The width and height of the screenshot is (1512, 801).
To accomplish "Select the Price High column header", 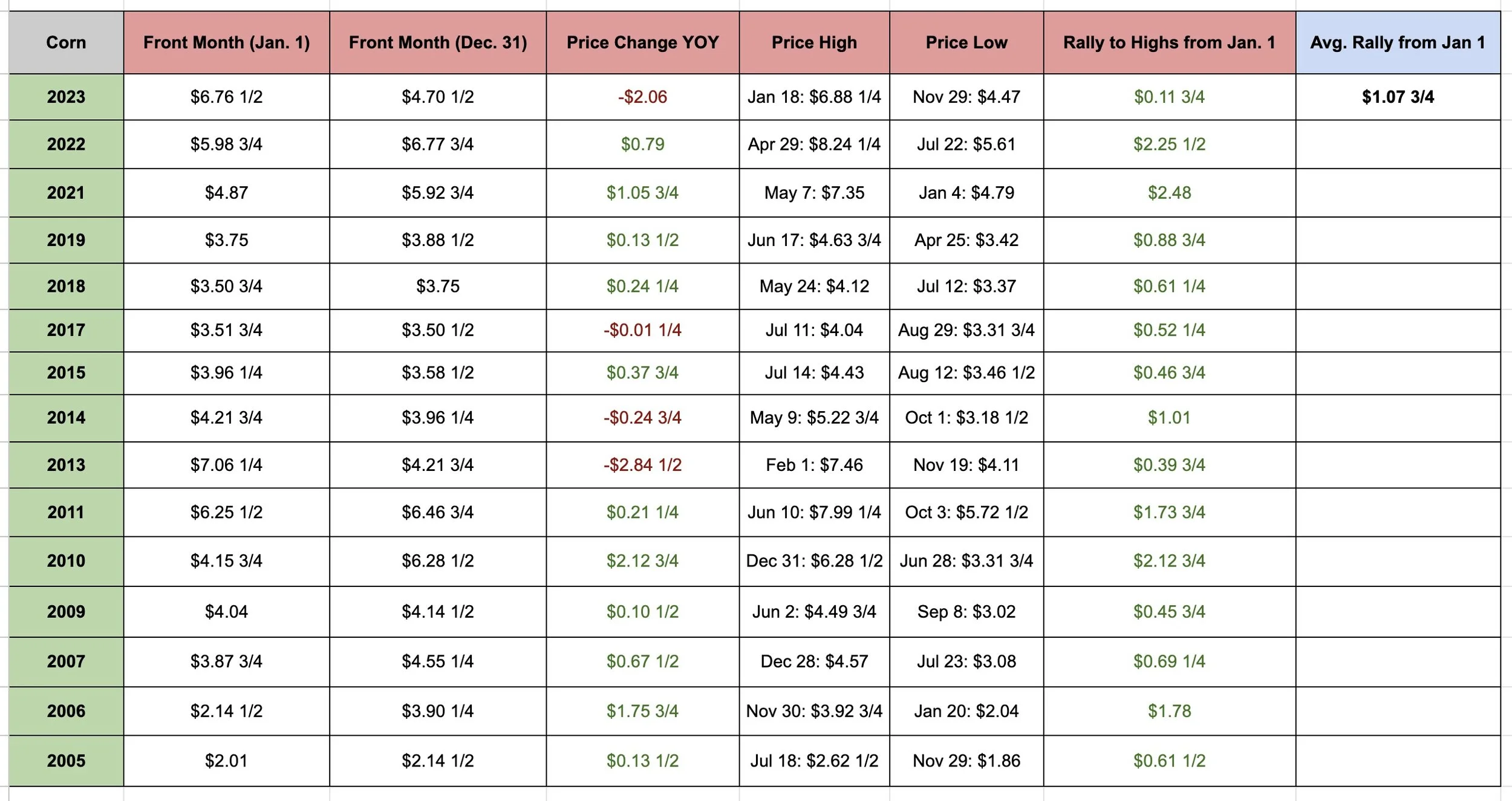I will [x=814, y=42].
